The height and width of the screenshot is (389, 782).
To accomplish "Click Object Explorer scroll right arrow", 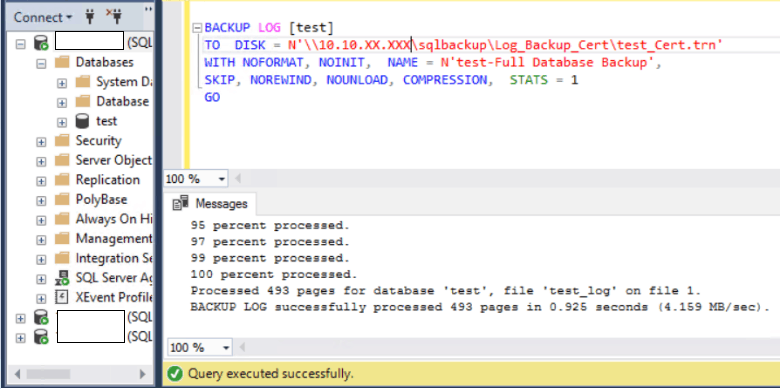I will point(143,374).
